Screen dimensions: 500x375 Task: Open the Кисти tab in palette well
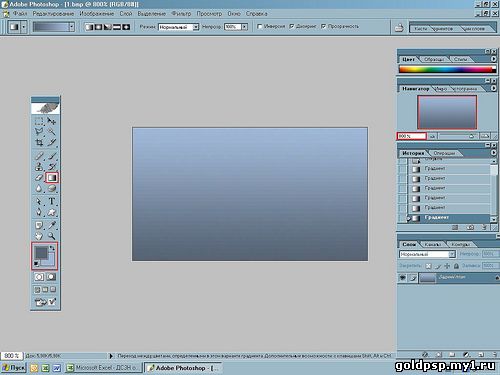click(421, 29)
